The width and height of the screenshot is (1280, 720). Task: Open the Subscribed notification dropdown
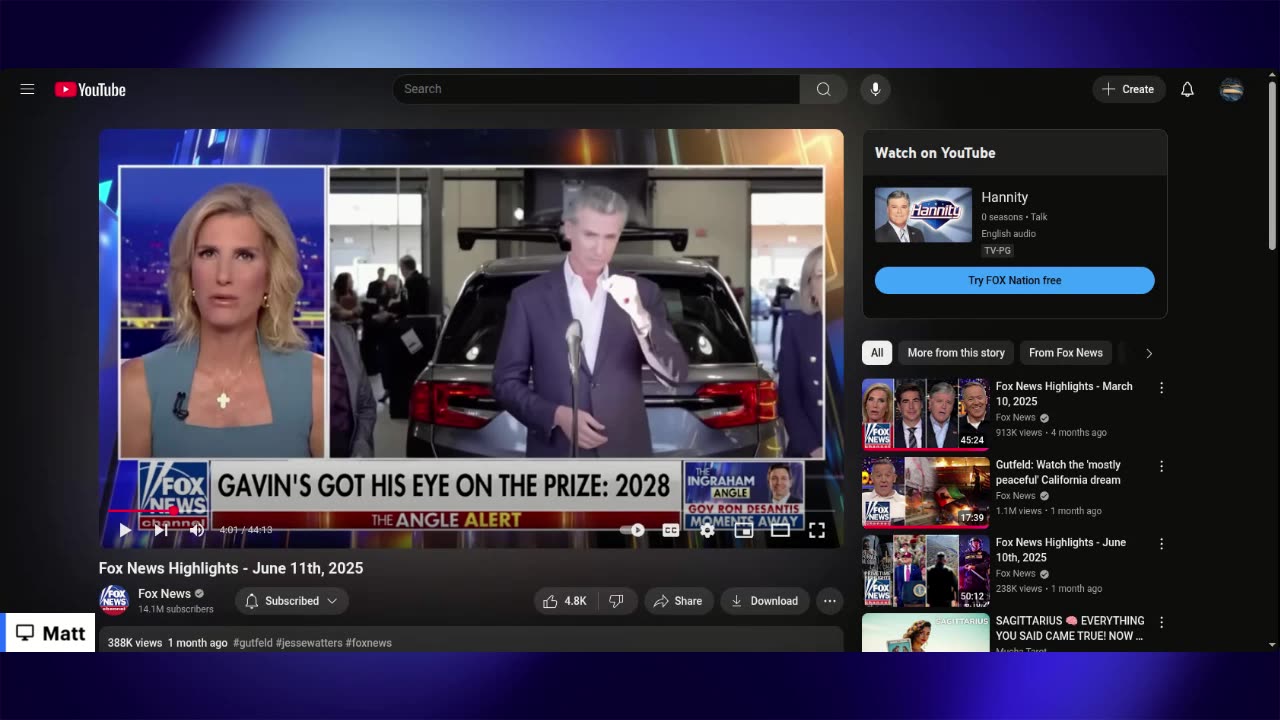[292, 601]
